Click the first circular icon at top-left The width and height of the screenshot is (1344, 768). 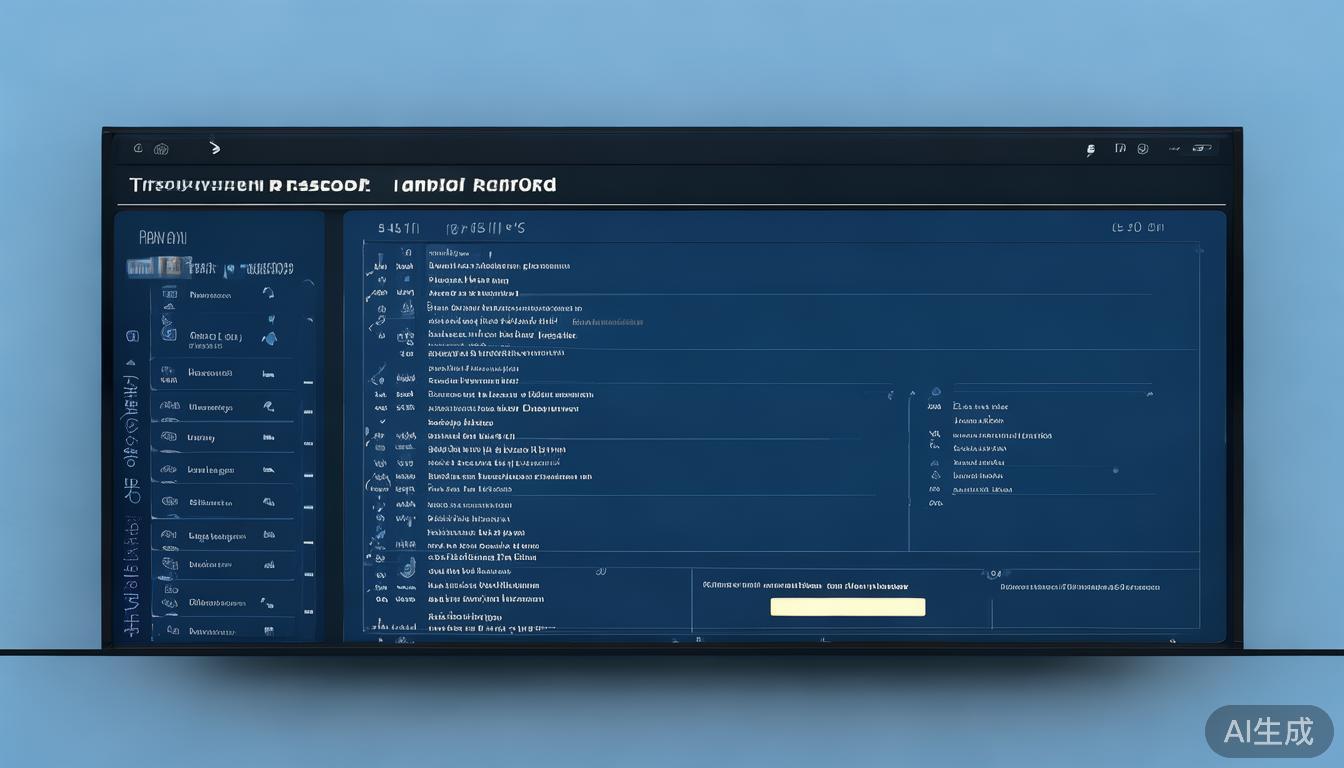(x=139, y=149)
